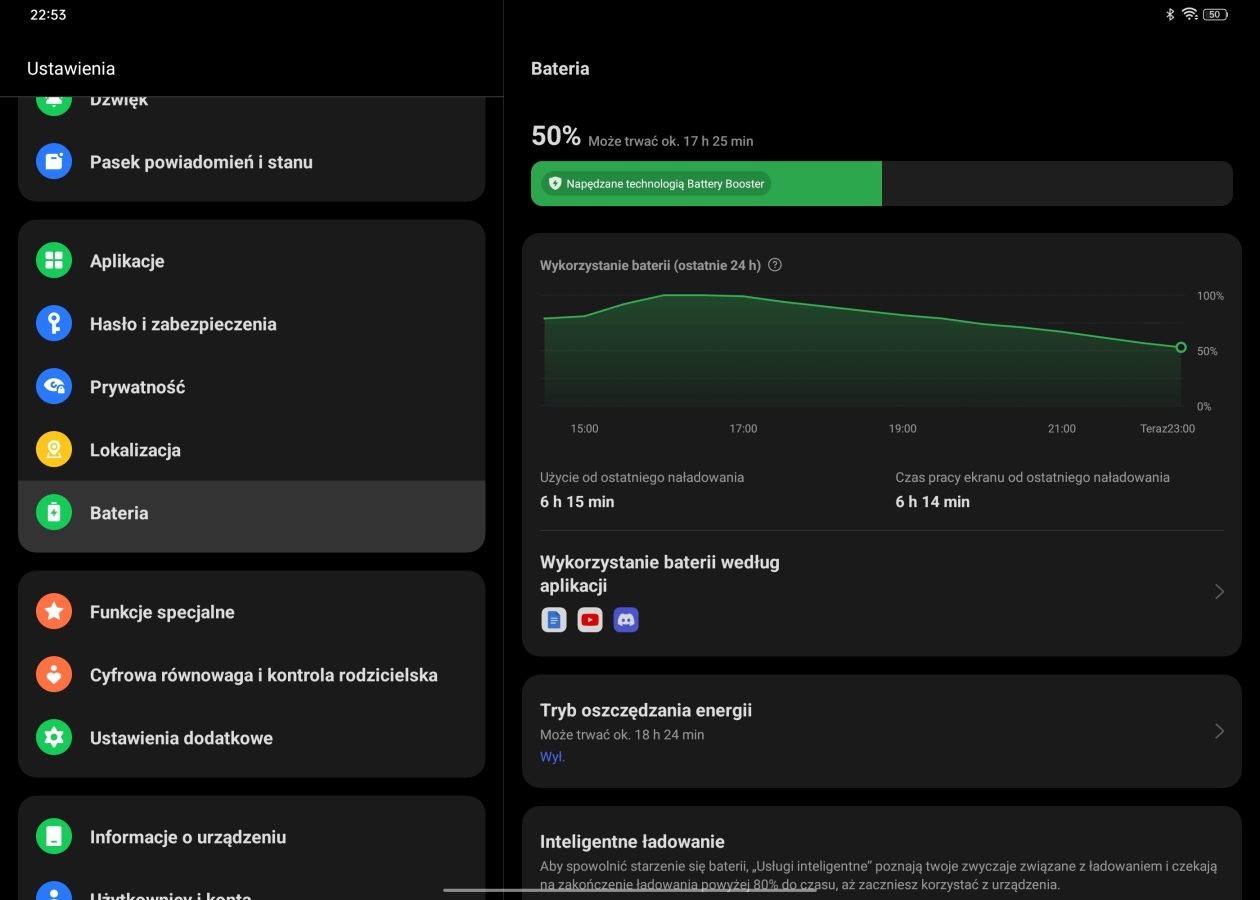Open Tryb oszczędzania energii chevron arrow
This screenshot has width=1260, height=900.
pos(1219,731)
